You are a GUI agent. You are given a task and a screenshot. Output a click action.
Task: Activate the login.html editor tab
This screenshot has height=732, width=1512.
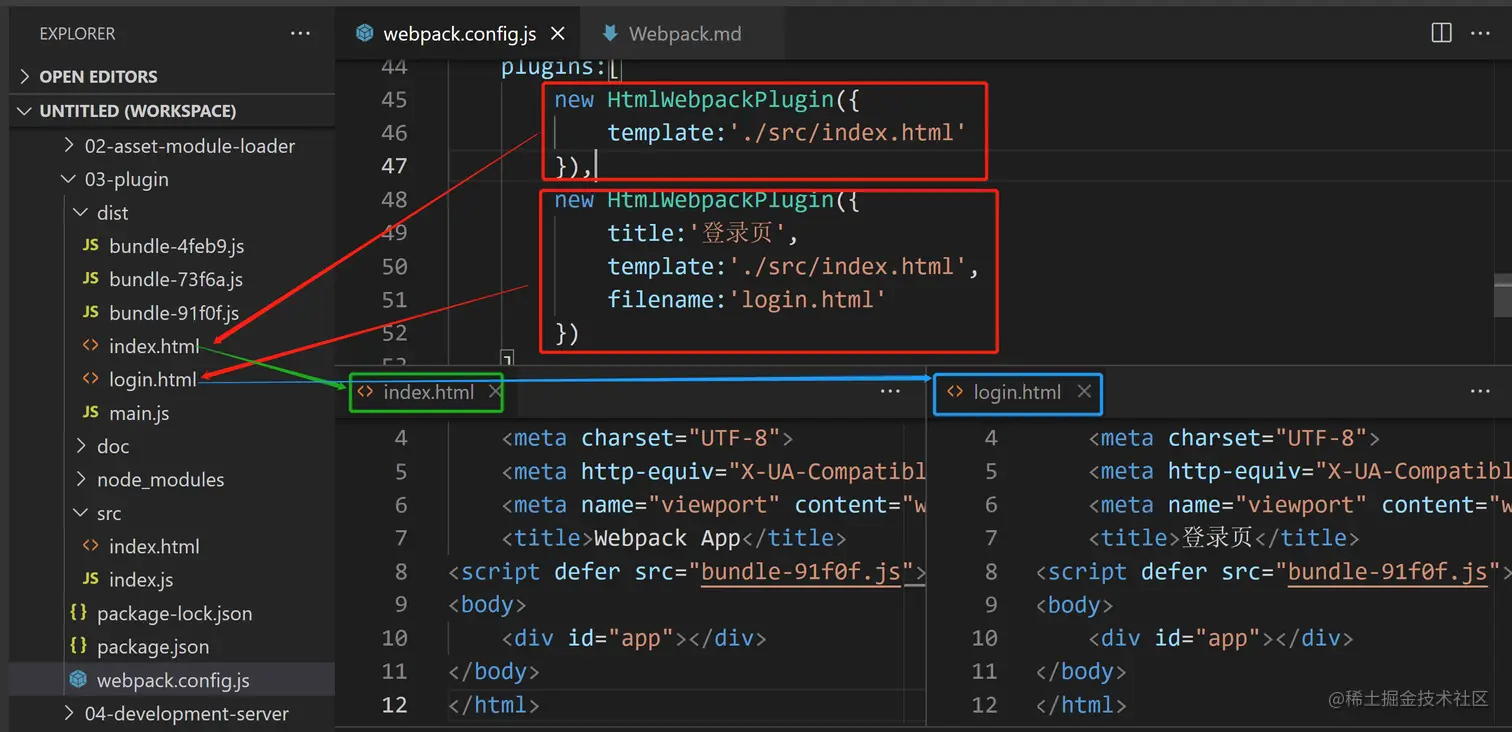(1017, 392)
